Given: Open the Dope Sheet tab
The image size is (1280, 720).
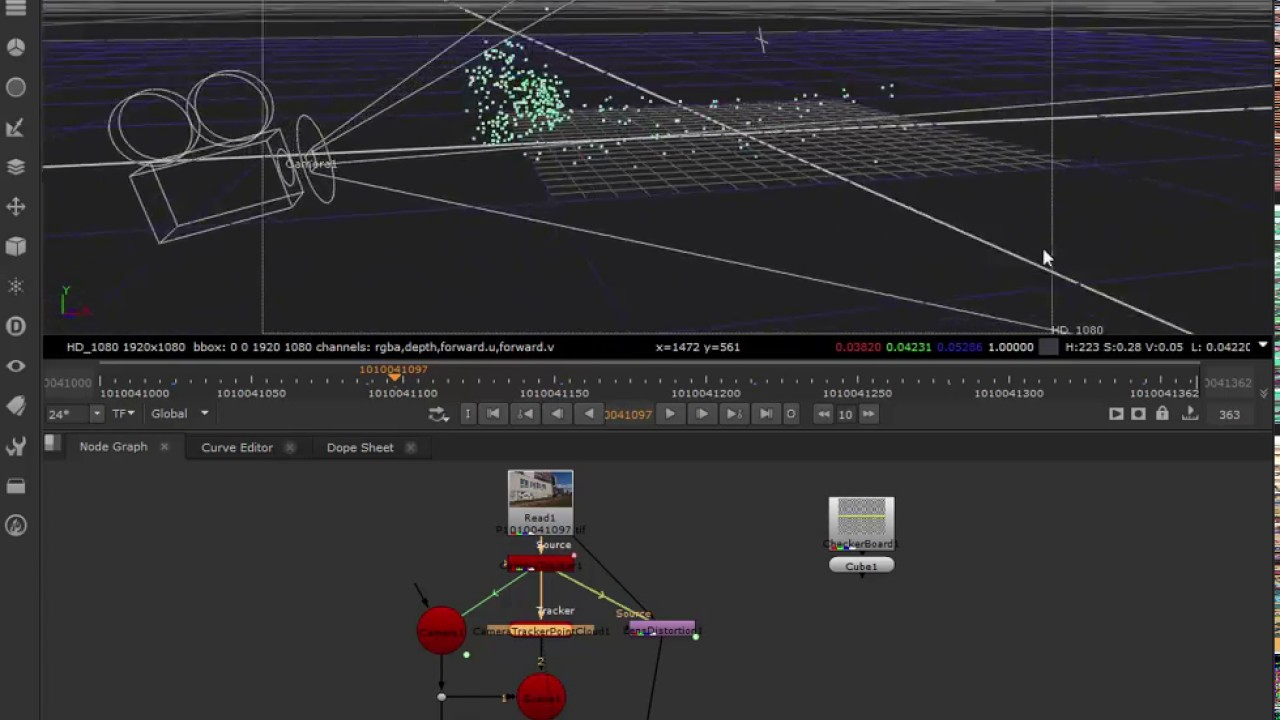Looking at the screenshot, I should (x=360, y=447).
